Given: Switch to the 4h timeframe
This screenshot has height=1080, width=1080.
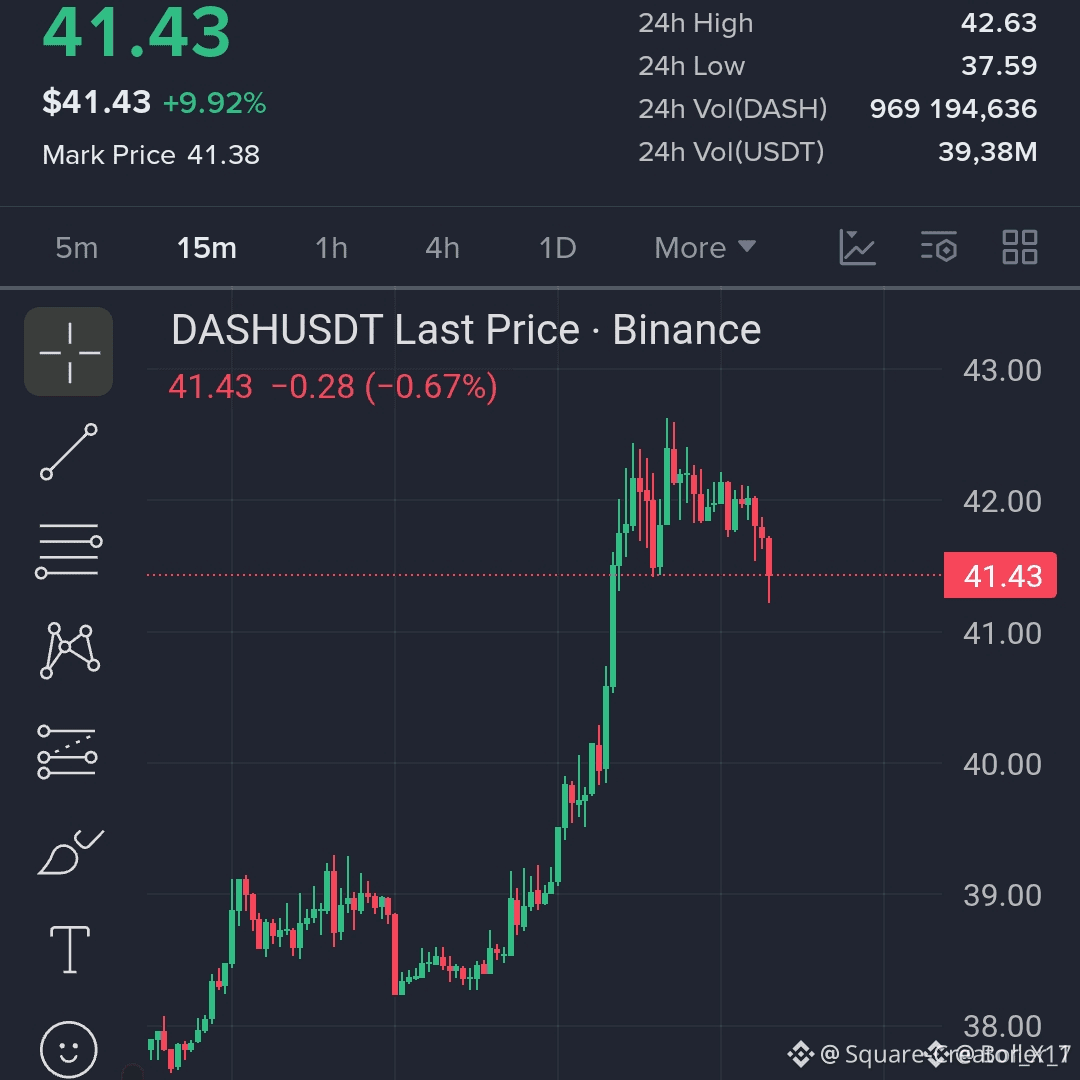Looking at the screenshot, I should pyautogui.click(x=442, y=248).
